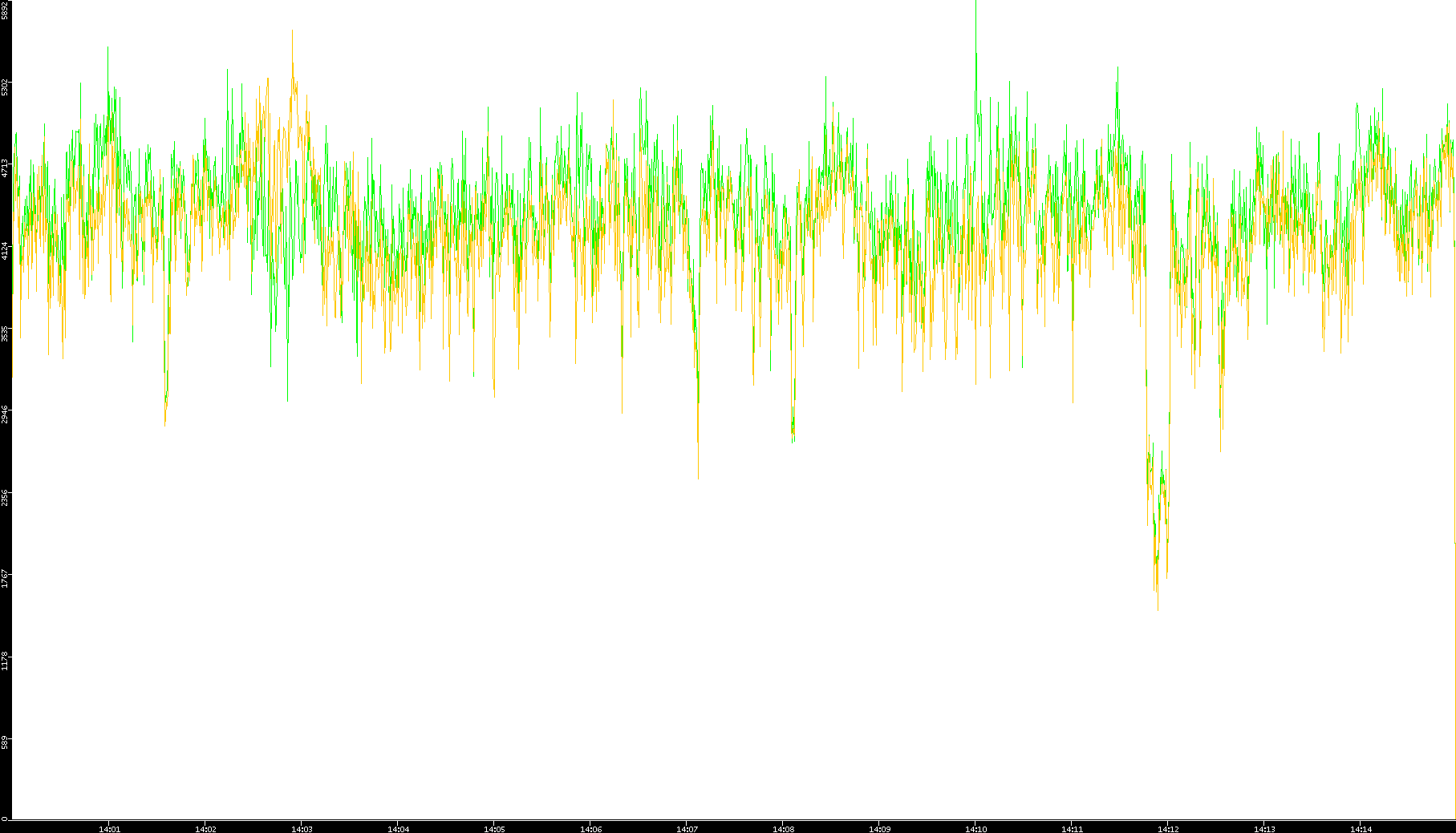Click the 14:01 time axis label
This screenshot has height=833, width=1456.
[109, 828]
